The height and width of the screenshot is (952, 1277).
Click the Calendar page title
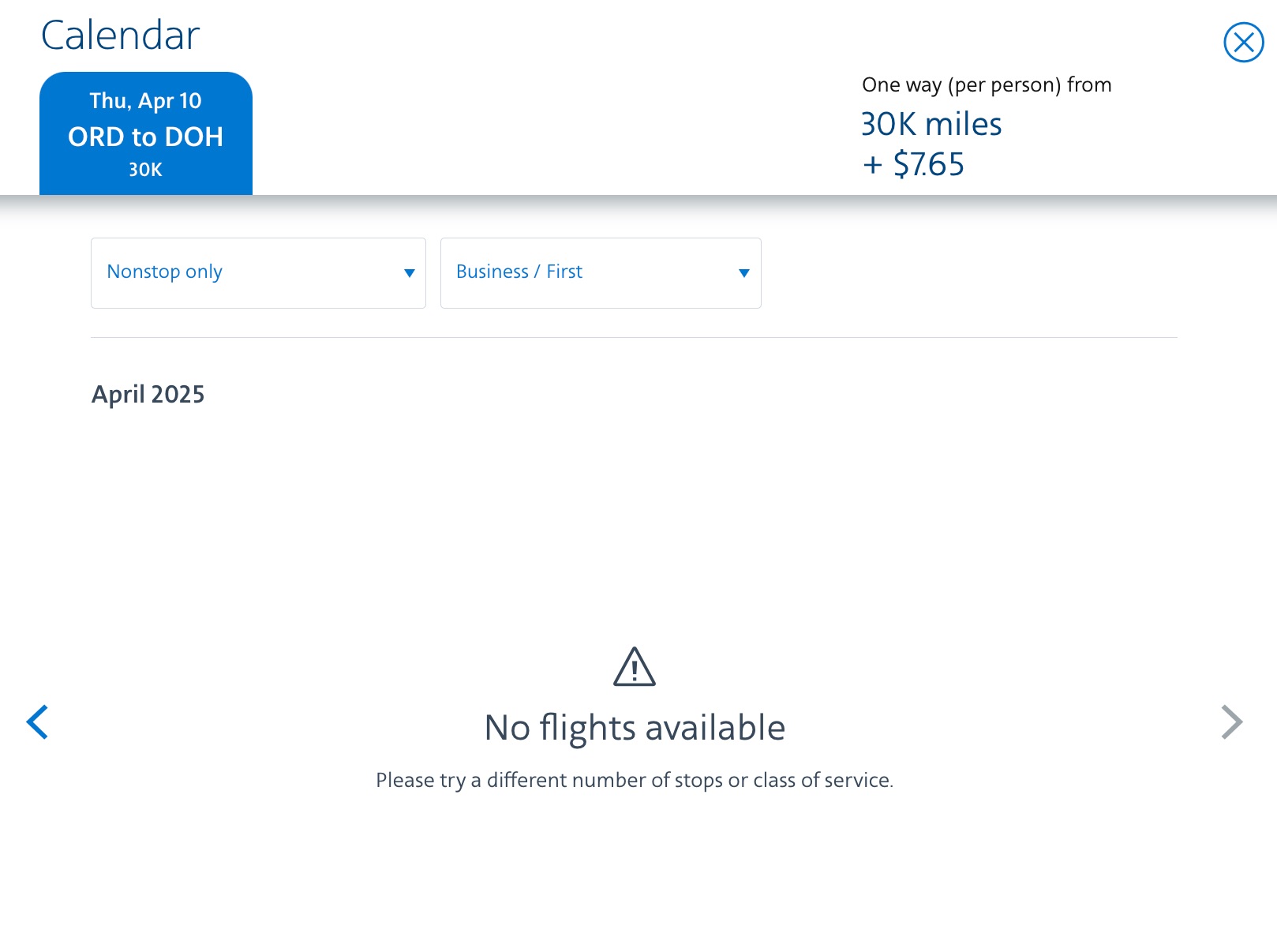[119, 35]
